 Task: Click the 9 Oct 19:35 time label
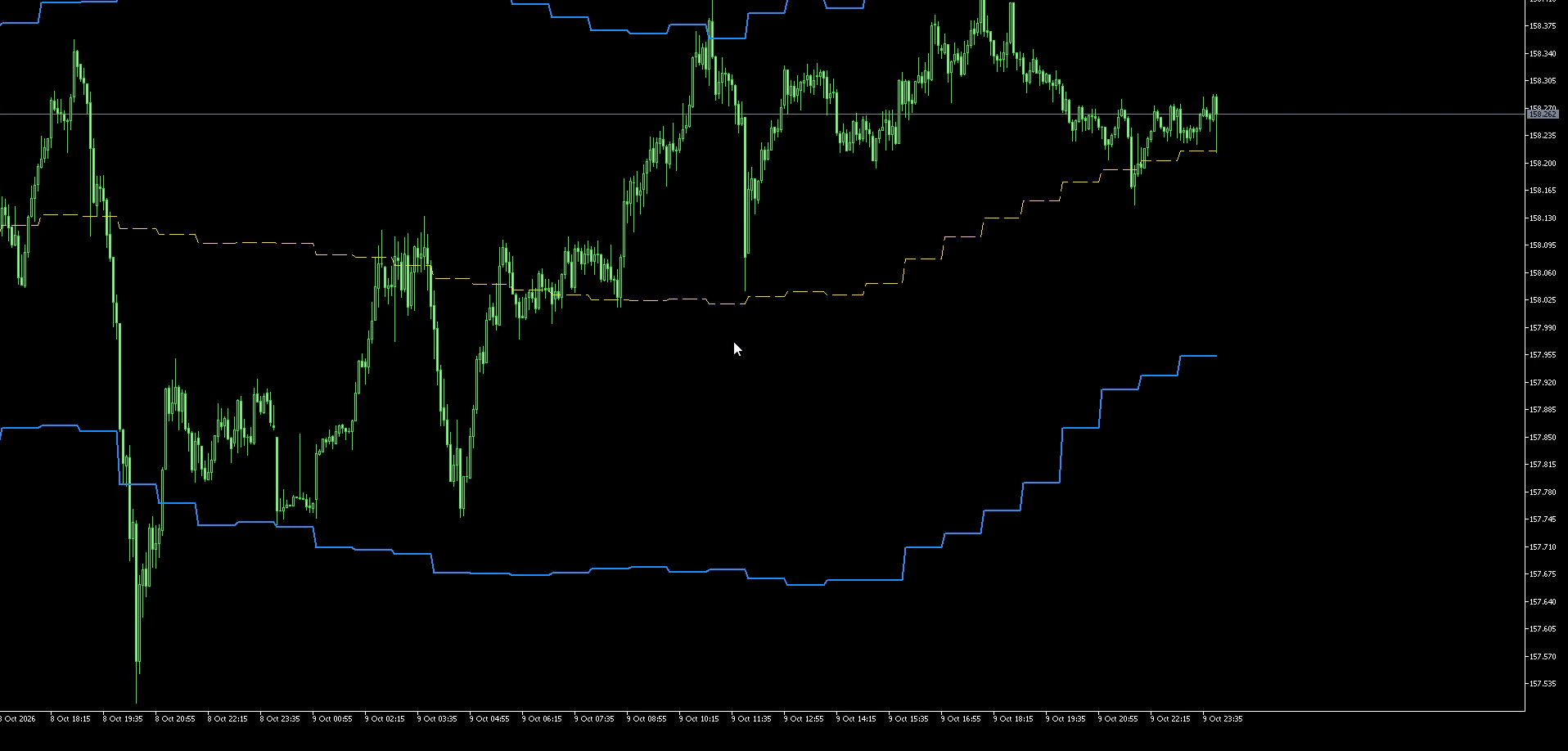[1066, 719]
